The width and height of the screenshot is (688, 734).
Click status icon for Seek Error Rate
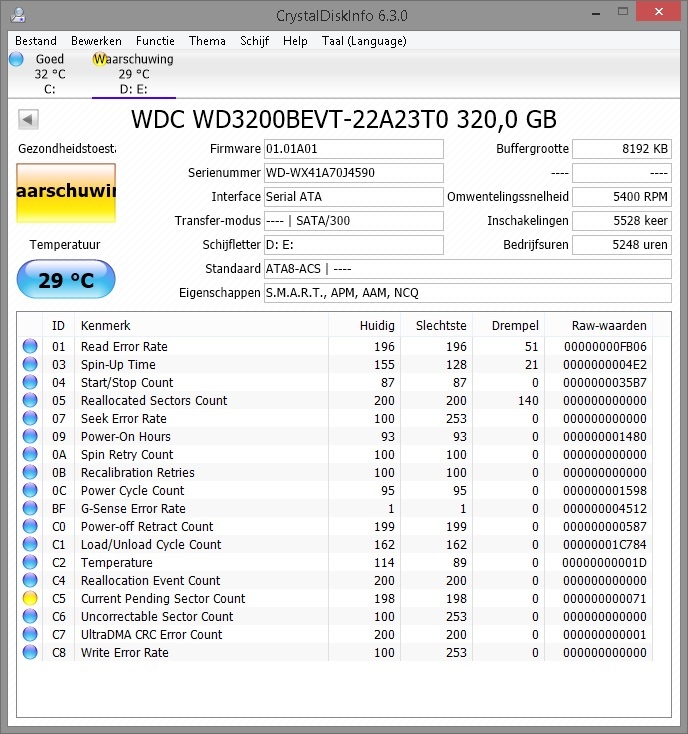click(30, 418)
